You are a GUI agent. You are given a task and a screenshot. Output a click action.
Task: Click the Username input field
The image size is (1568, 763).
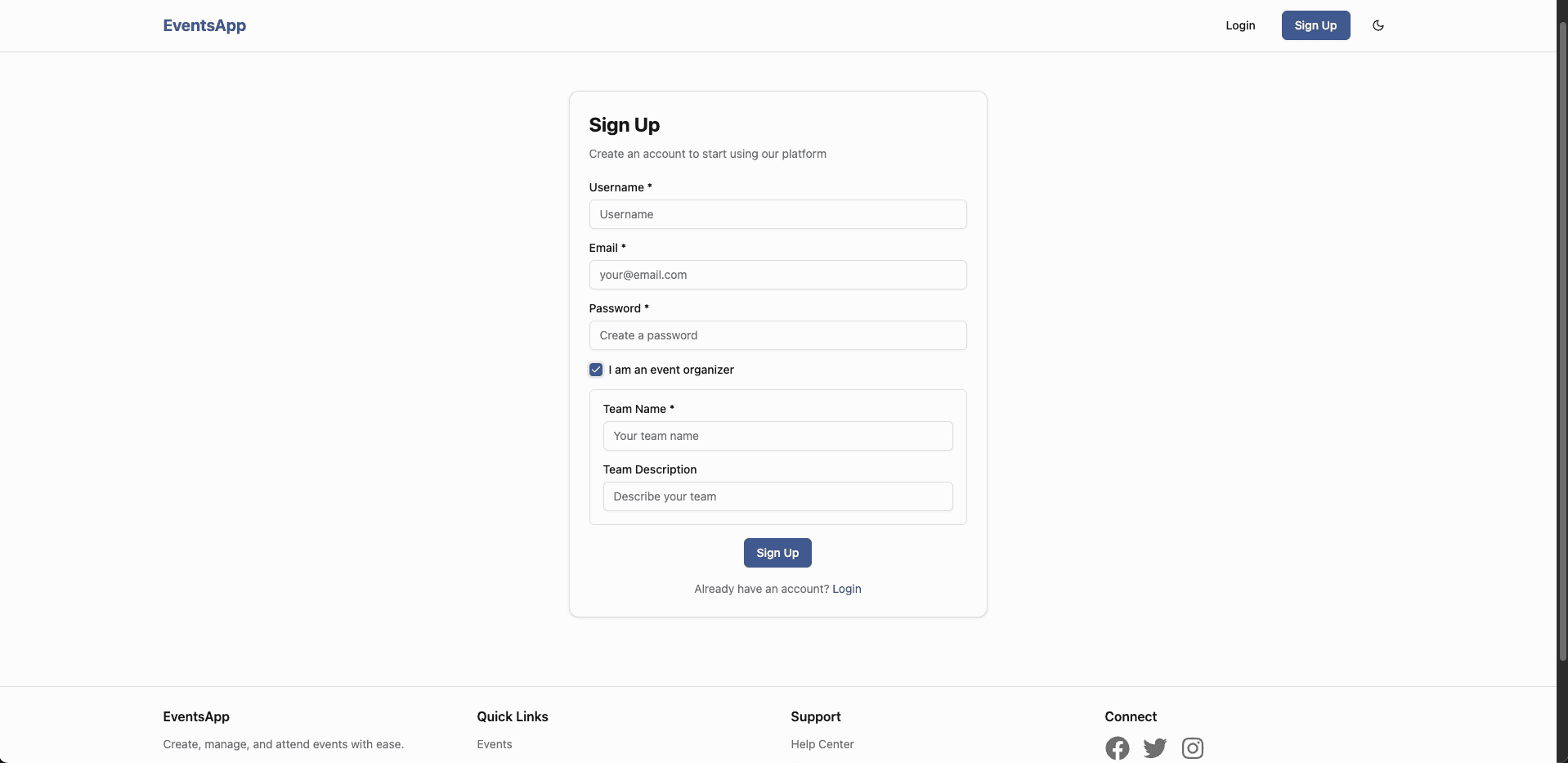(x=777, y=213)
